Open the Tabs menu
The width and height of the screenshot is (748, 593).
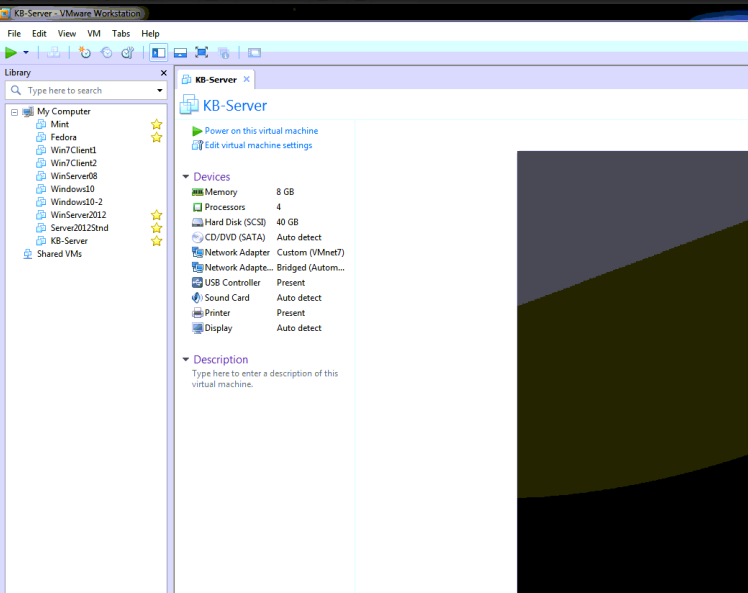[121, 33]
